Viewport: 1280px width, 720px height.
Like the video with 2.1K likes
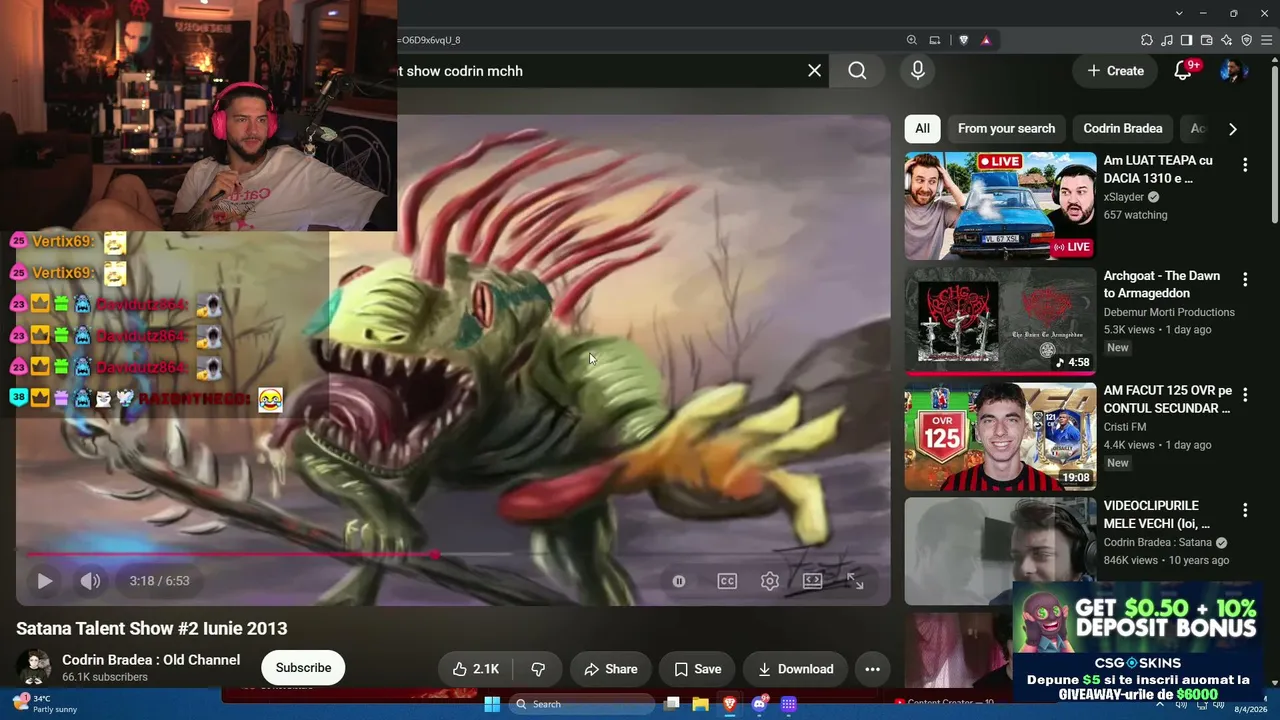pos(475,669)
